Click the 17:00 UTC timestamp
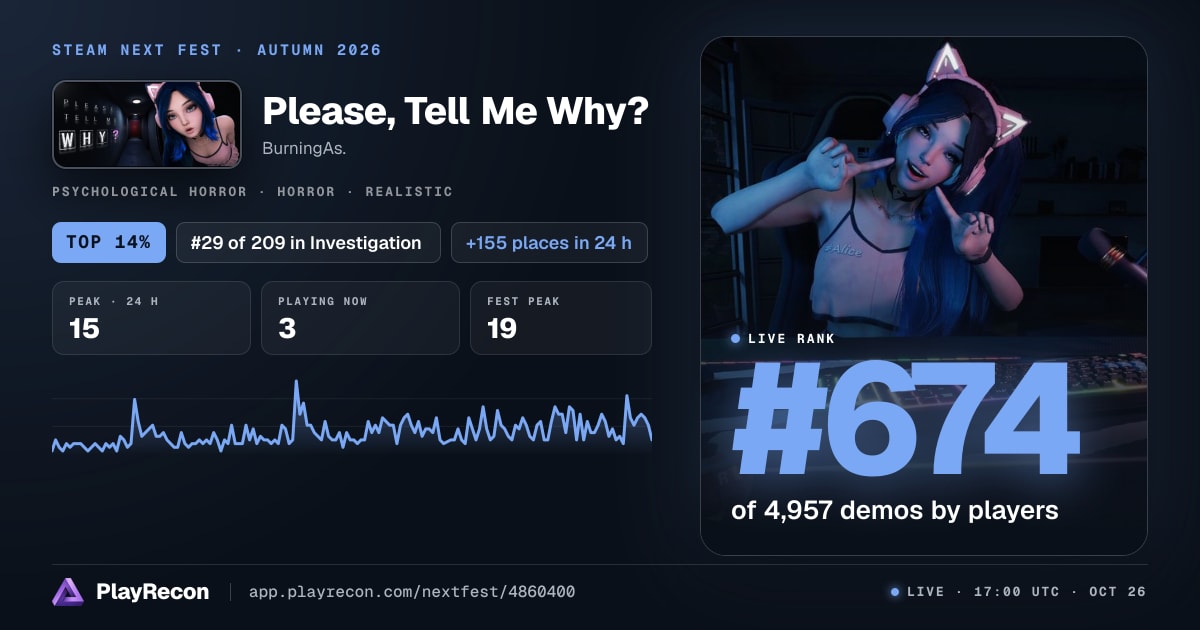The width and height of the screenshot is (1200, 630). [x=1016, y=592]
